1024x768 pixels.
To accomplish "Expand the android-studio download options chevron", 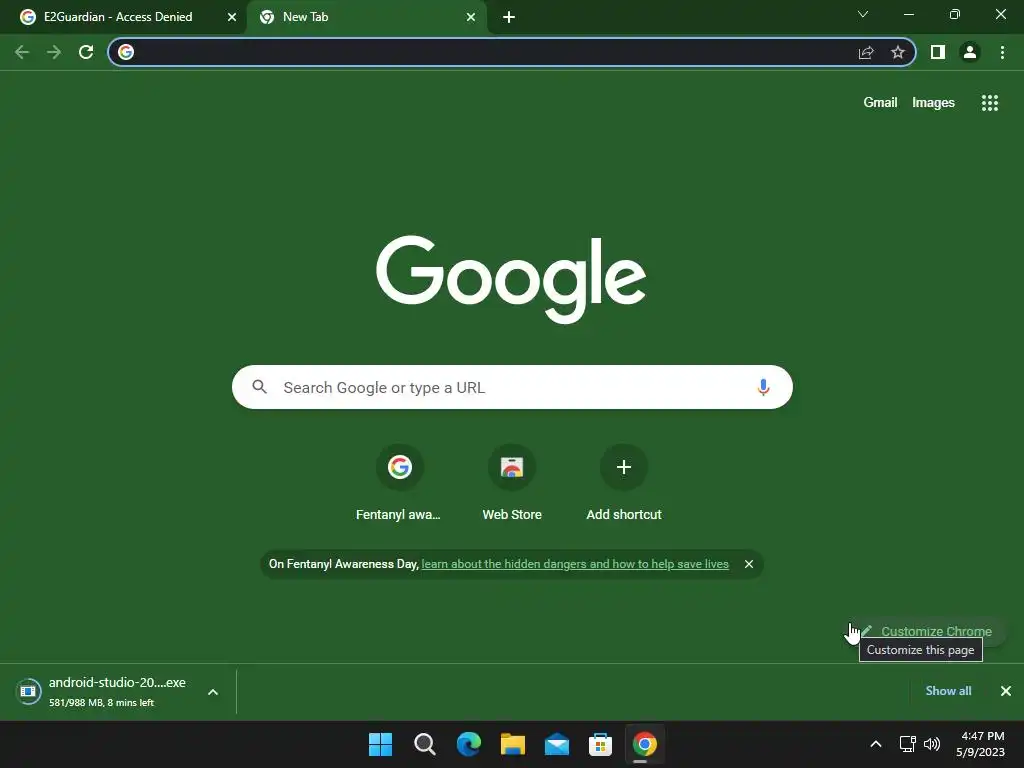I will 213,692.
